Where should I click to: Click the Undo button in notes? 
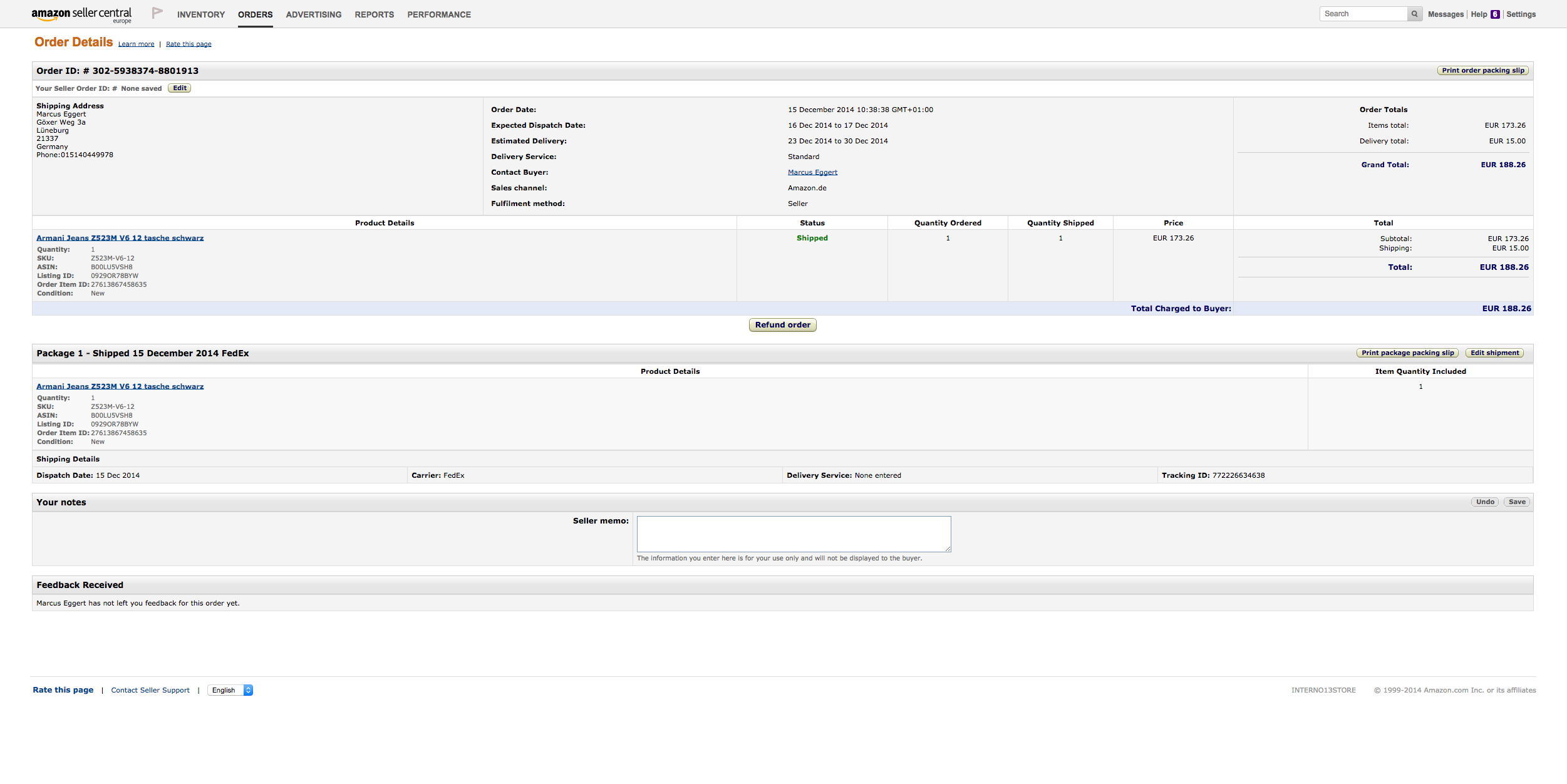tap(1484, 502)
